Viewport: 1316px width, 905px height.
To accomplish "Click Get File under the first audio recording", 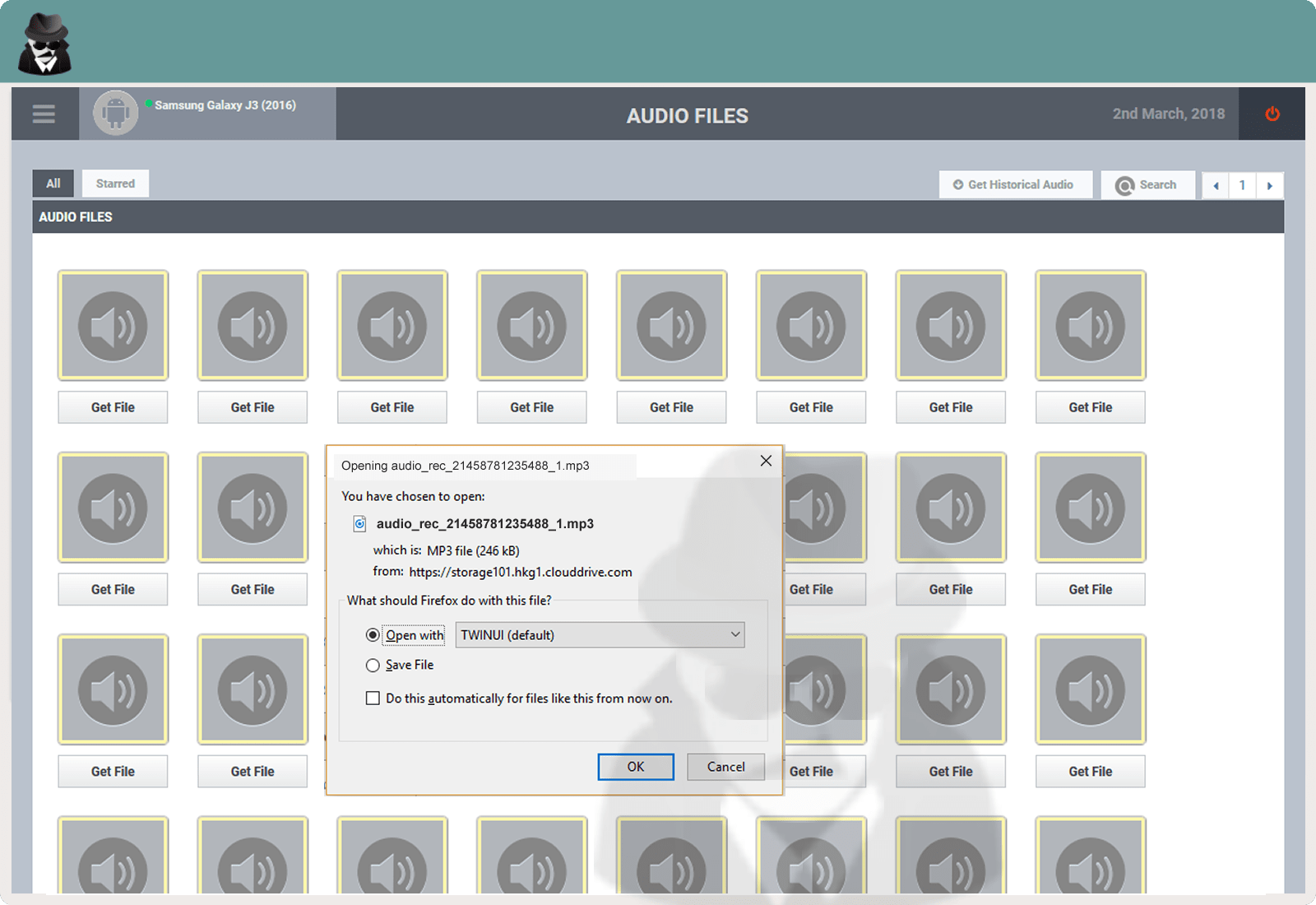I will tap(113, 407).
